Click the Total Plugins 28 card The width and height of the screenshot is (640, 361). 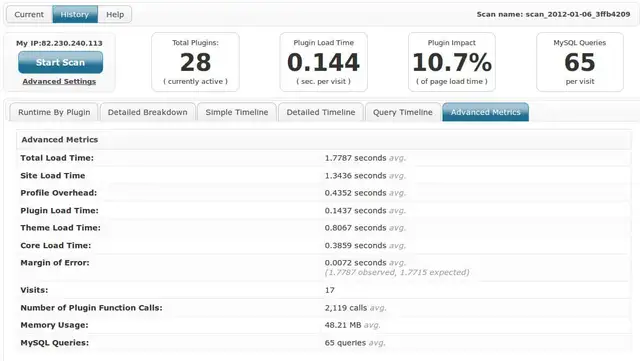196,62
